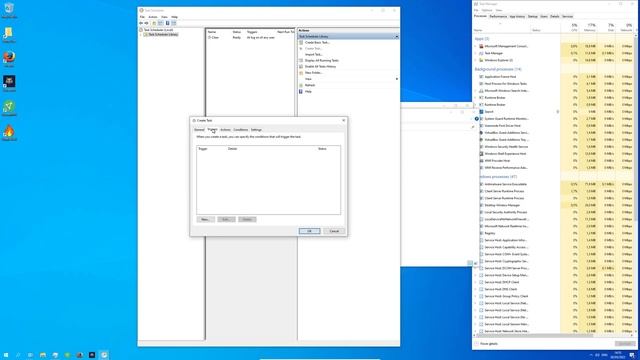Click the Status column header in Triggers list
640x360 pixels.
coord(322,149)
